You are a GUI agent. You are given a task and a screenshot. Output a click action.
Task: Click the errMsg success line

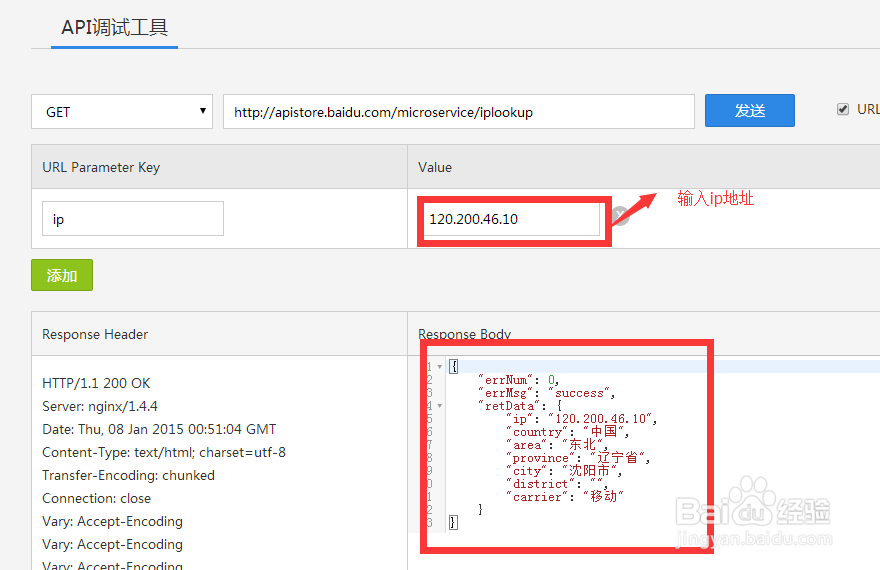pyautogui.click(x=546, y=393)
